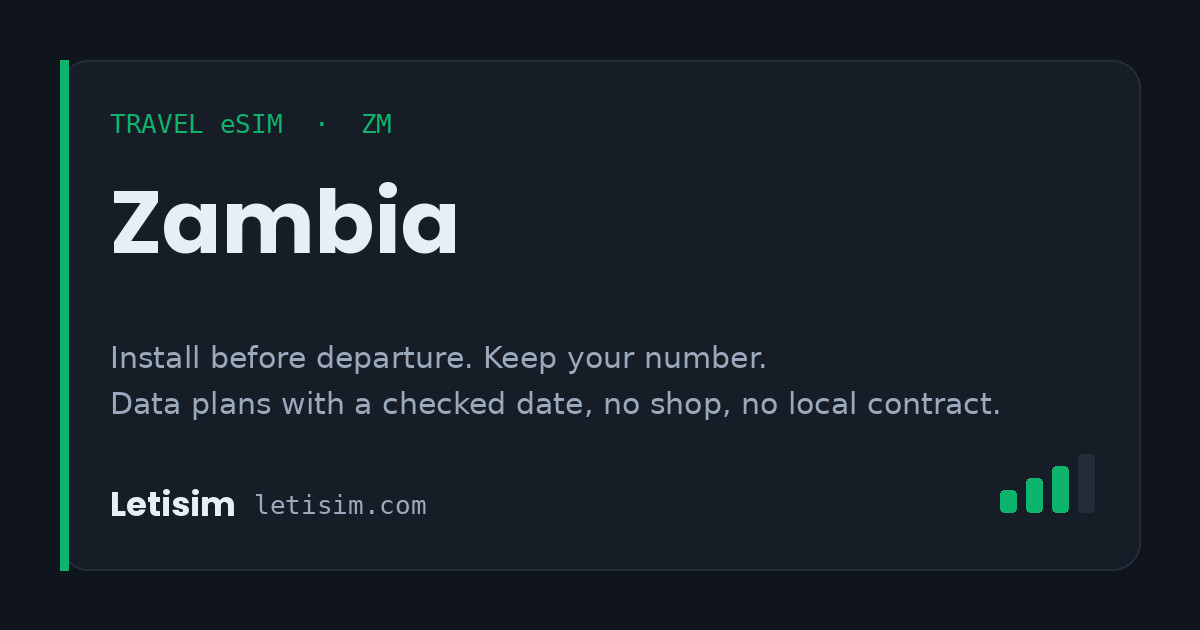The height and width of the screenshot is (630, 1200).
Task: Select the ZM country code
Action: [x=377, y=125]
